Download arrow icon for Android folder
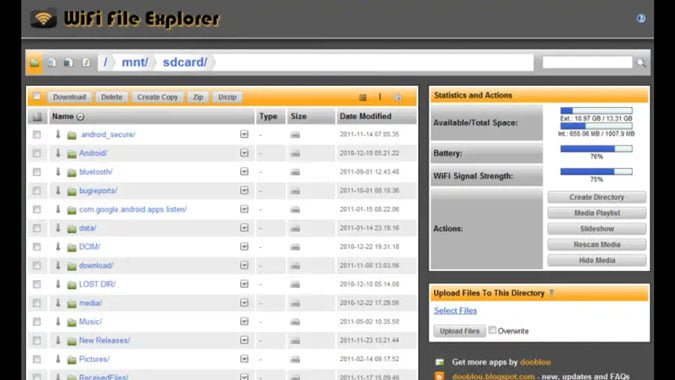This screenshot has width=675, height=380. [58, 153]
